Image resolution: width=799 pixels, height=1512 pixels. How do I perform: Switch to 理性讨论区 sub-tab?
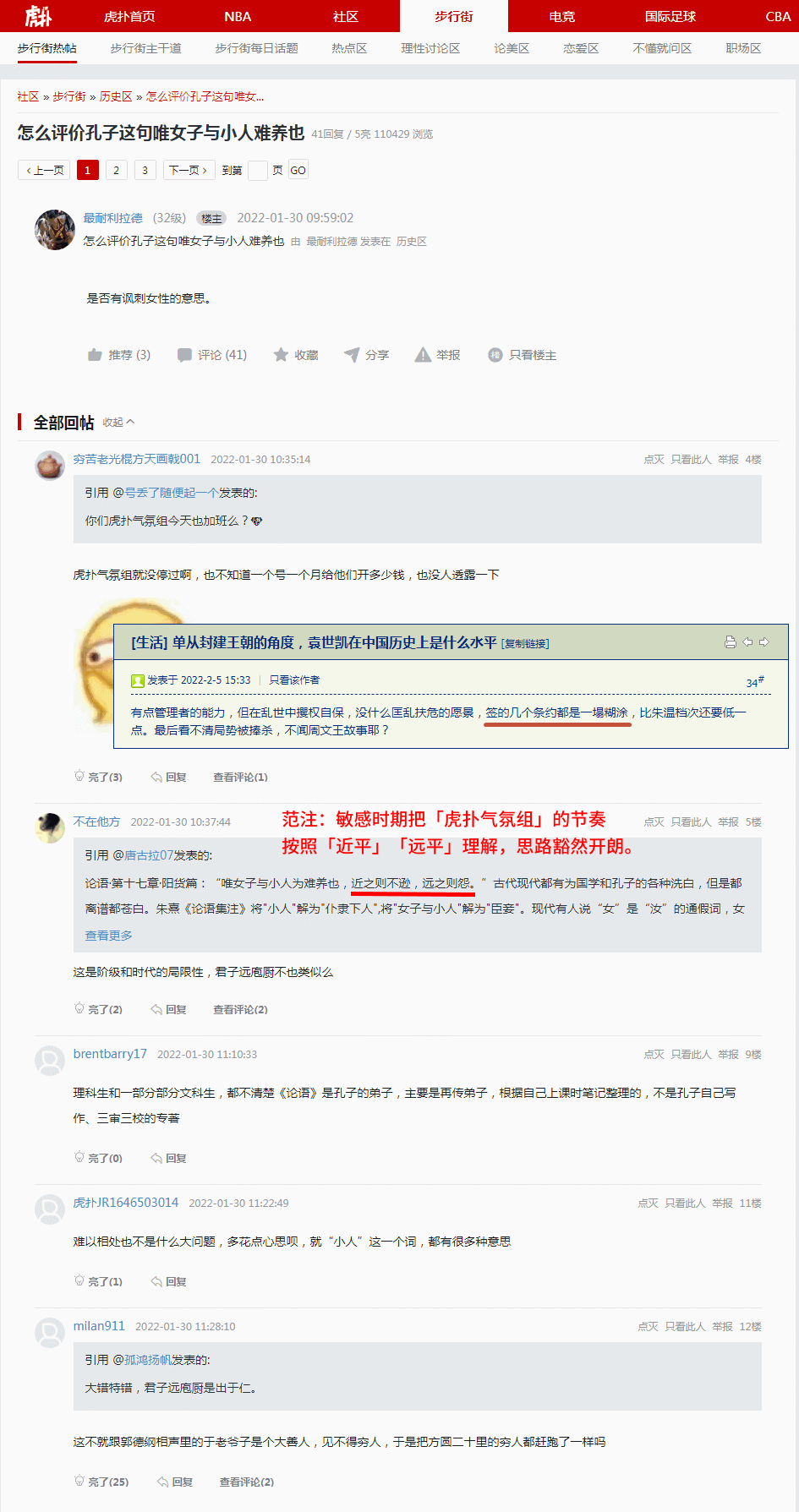pos(430,48)
